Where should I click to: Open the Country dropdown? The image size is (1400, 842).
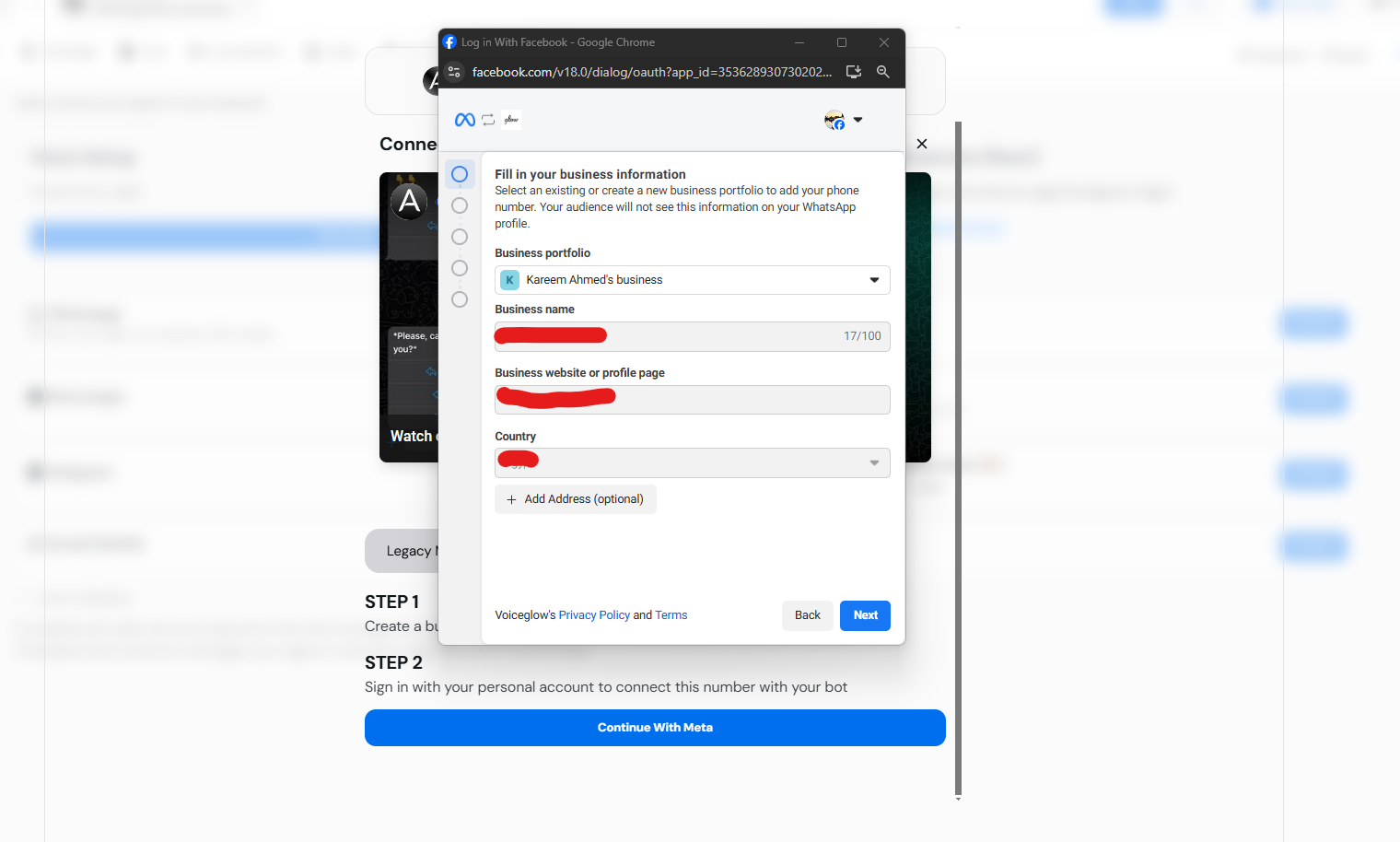693,462
